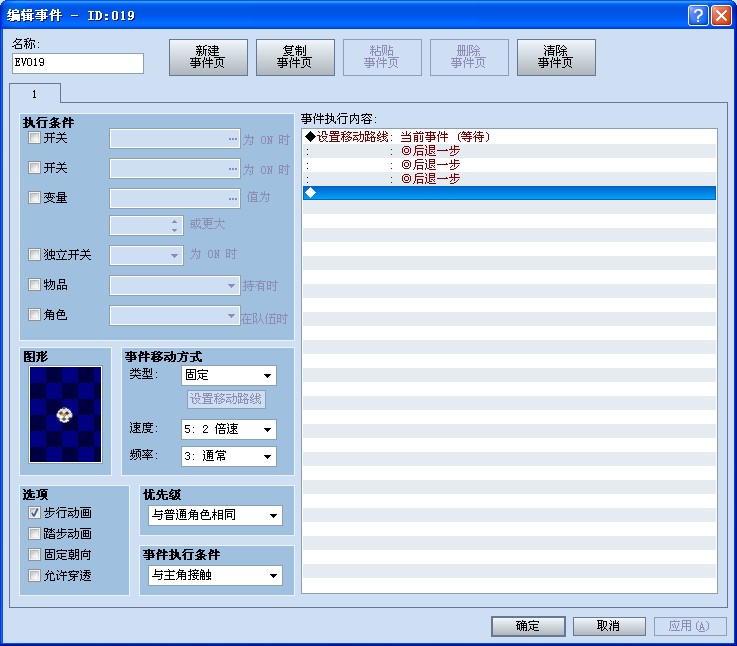737x646 pixels.
Task: Enable the 变量 condition checkbox
Action: click(x=34, y=197)
